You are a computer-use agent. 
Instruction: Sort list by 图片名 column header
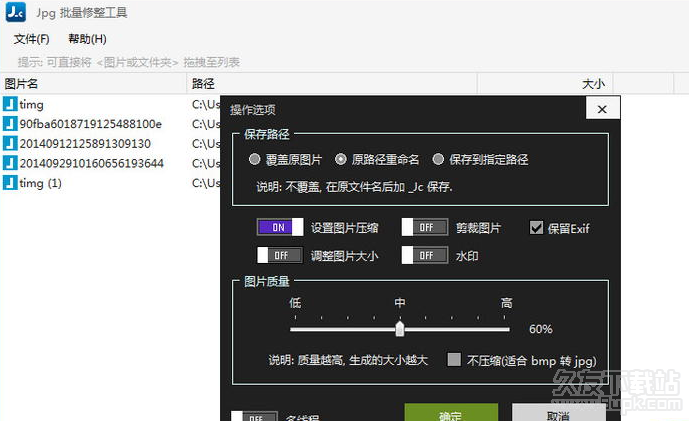[94, 83]
